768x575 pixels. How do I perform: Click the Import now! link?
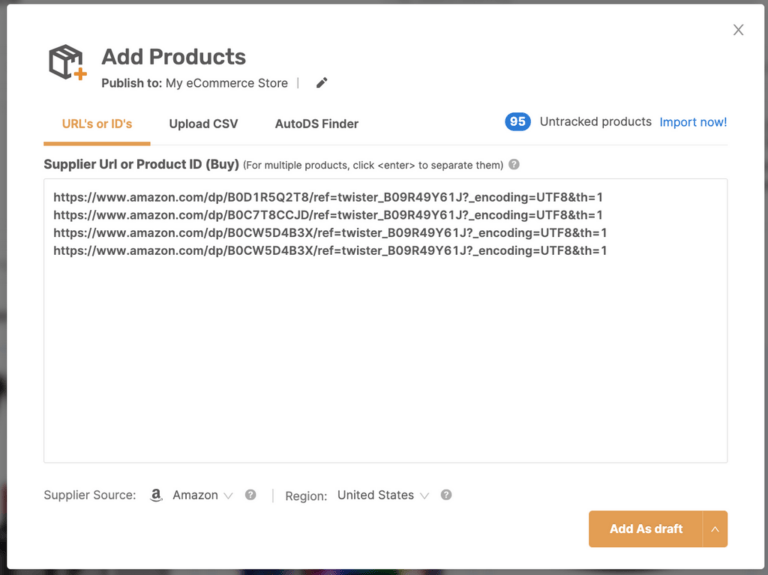click(x=693, y=122)
